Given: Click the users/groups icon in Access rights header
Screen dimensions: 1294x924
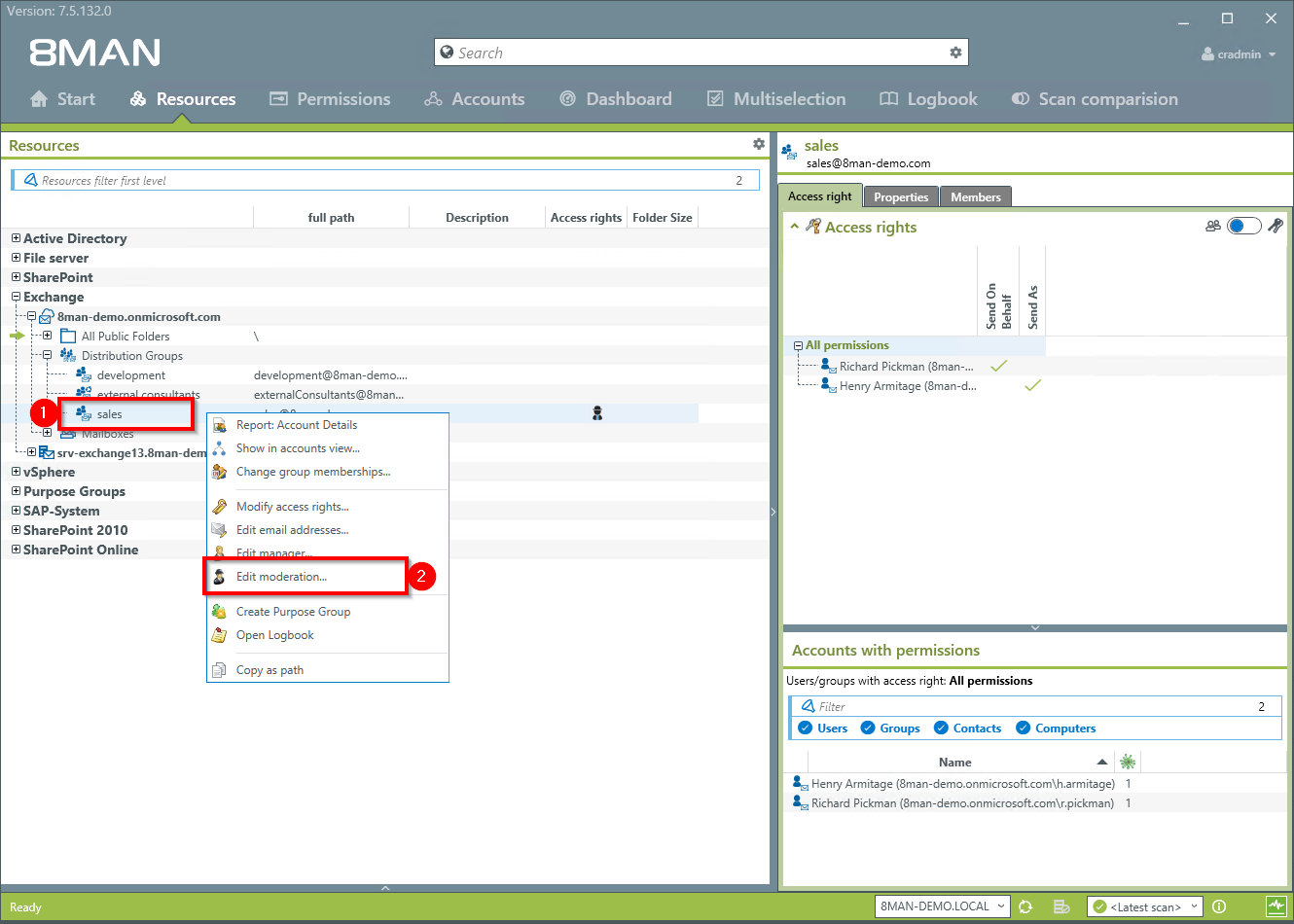Looking at the screenshot, I should click(x=1213, y=225).
